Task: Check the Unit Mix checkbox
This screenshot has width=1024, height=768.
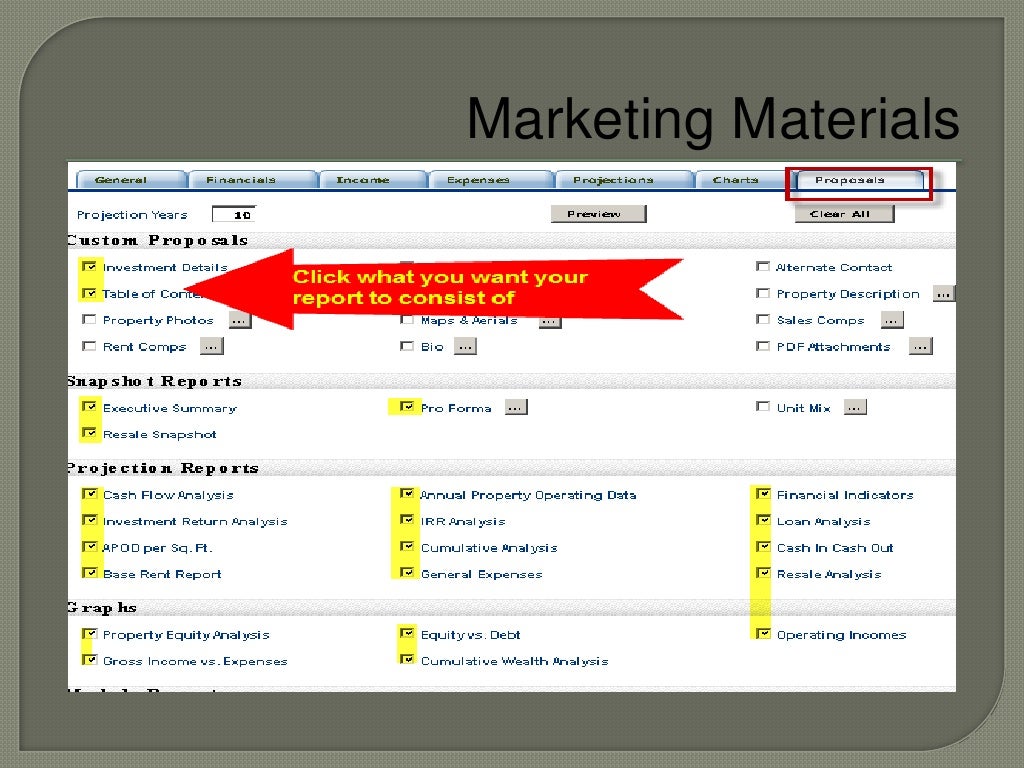Action: (763, 407)
